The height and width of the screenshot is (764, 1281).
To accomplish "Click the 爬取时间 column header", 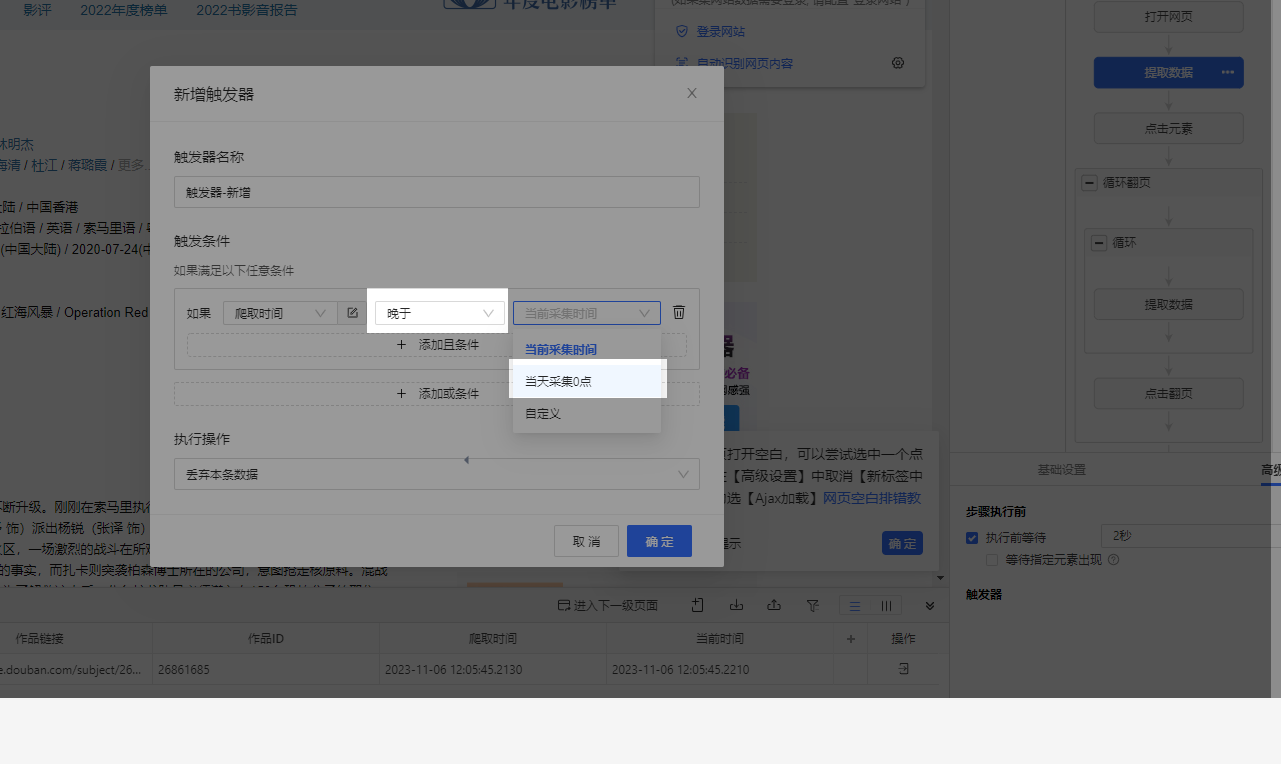I will [x=493, y=638].
